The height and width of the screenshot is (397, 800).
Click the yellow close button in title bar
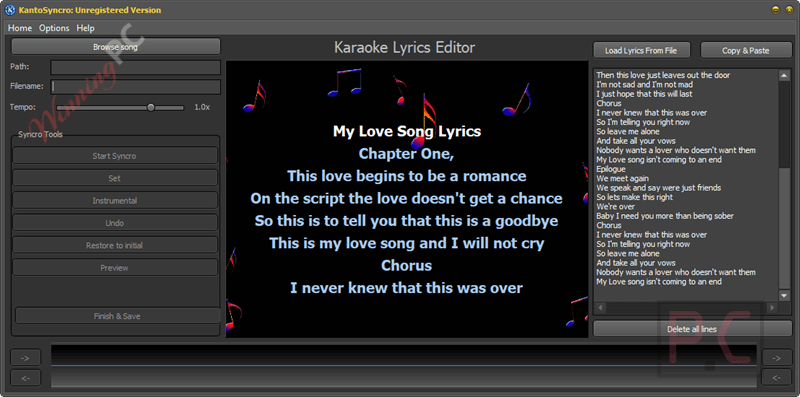pyautogui.click(x=788, y=10)
